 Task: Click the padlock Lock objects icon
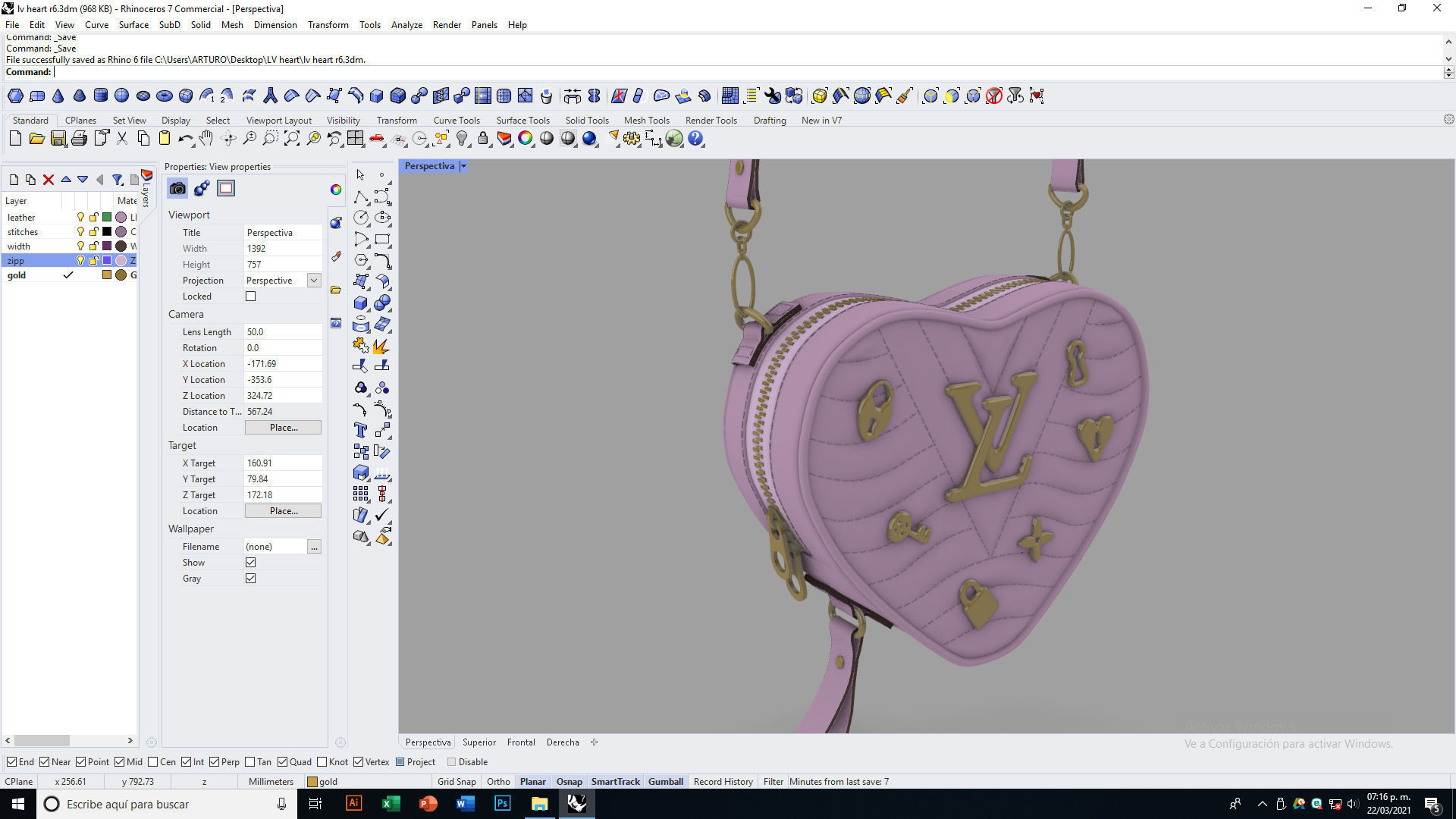(483, 139)
